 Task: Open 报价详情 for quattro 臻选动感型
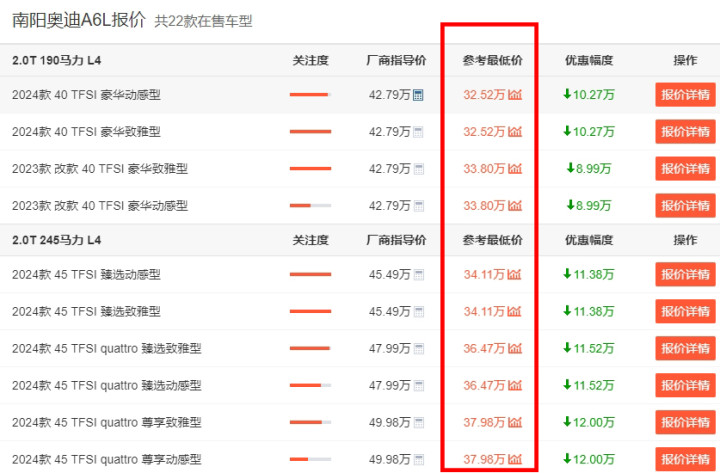coord(685,386)
